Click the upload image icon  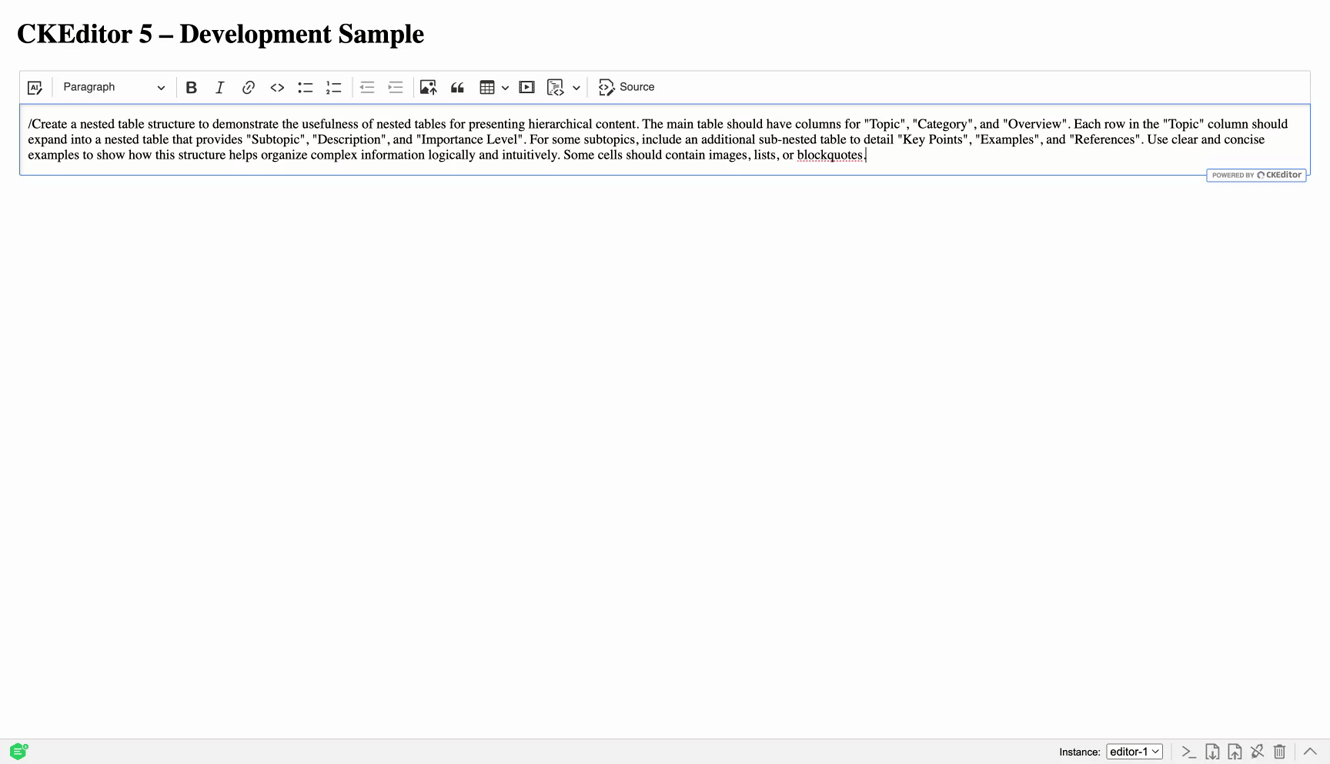click(428, 88)
